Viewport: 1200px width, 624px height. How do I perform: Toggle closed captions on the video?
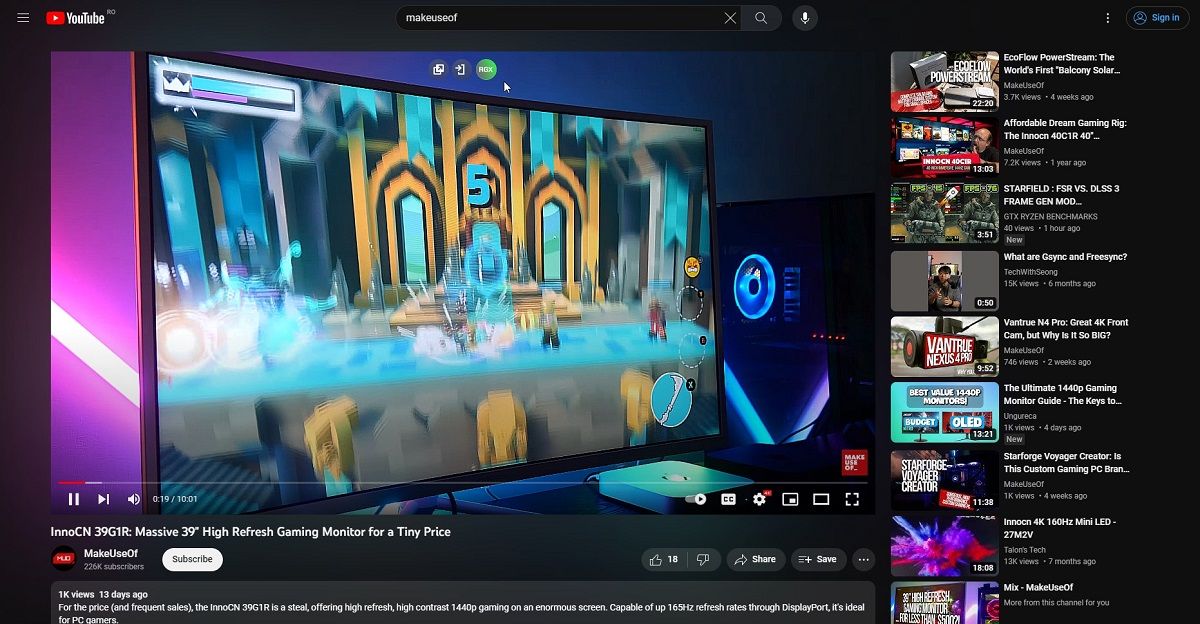728,499
